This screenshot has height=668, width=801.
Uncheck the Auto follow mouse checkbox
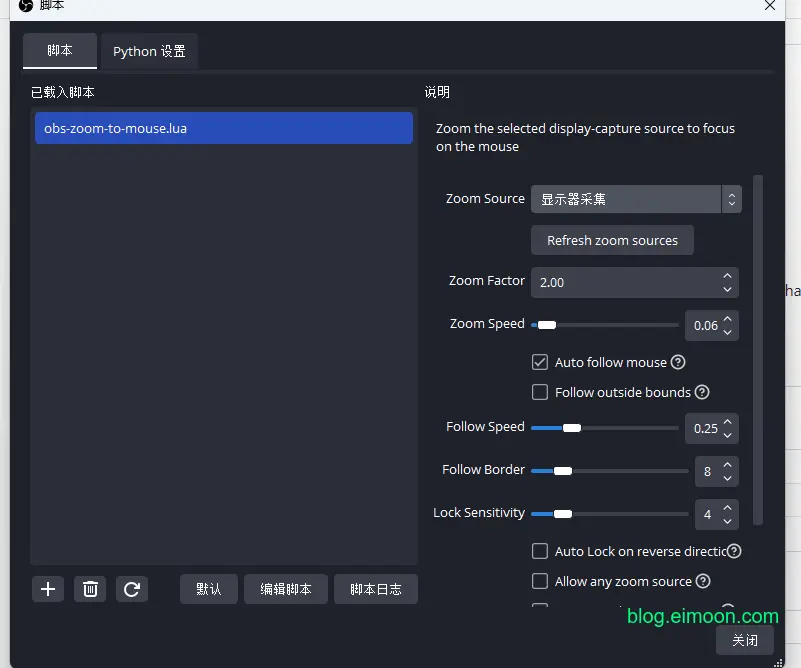click(x=540, y=362)
